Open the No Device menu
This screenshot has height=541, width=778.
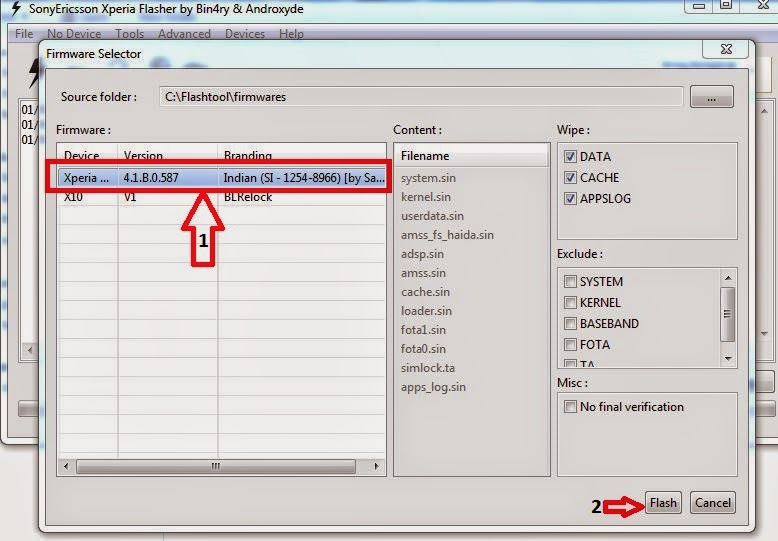click(x=74, y=34)
